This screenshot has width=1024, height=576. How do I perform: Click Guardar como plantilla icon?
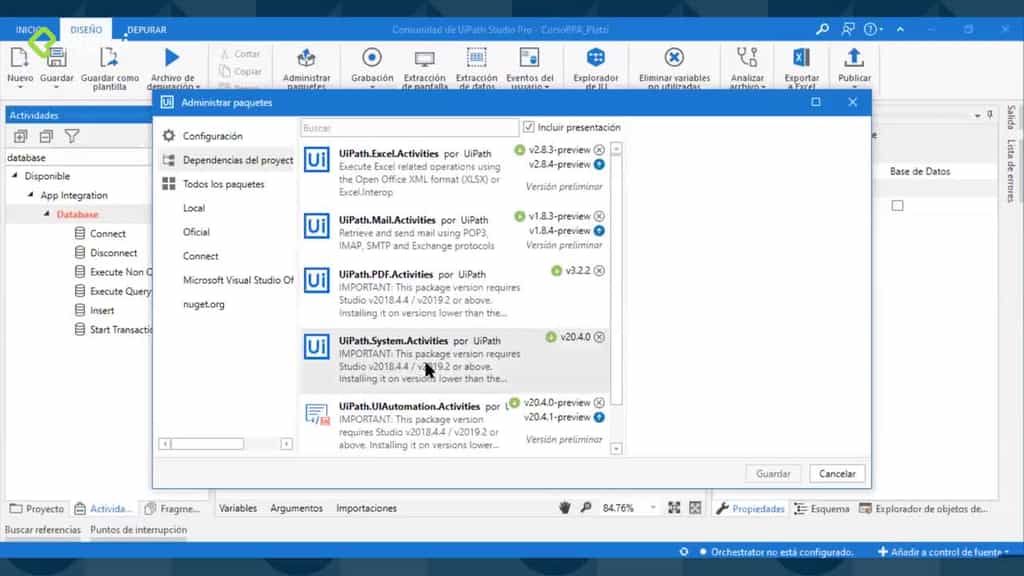(109, 59)
